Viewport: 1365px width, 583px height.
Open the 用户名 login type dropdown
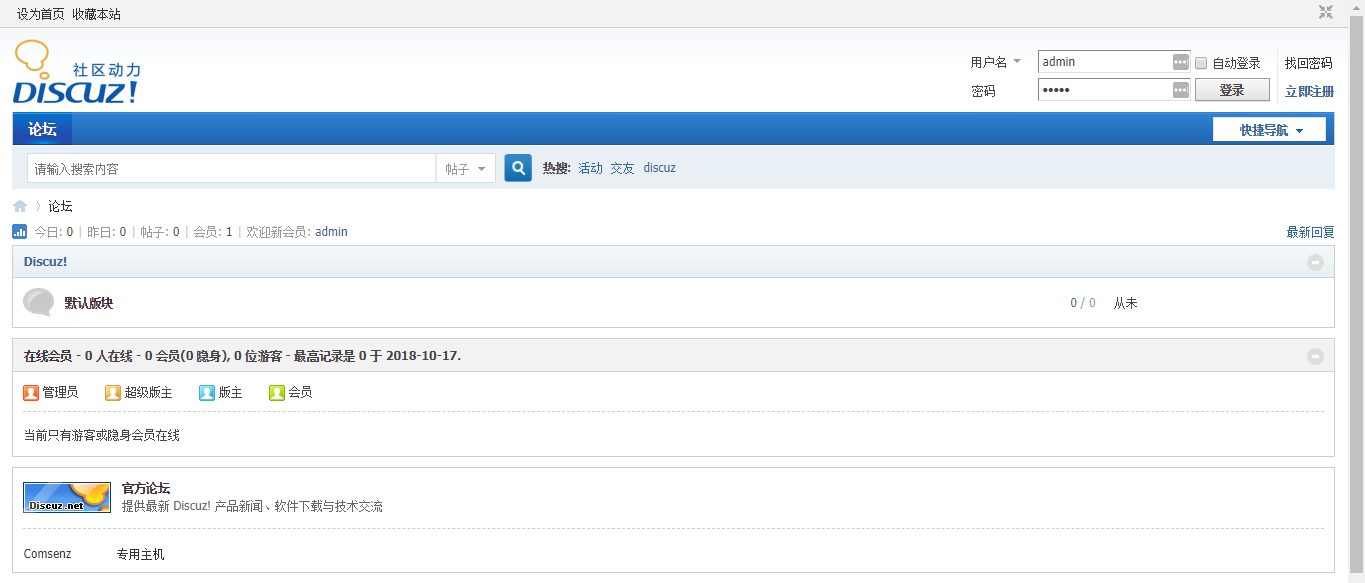[996, 62]
